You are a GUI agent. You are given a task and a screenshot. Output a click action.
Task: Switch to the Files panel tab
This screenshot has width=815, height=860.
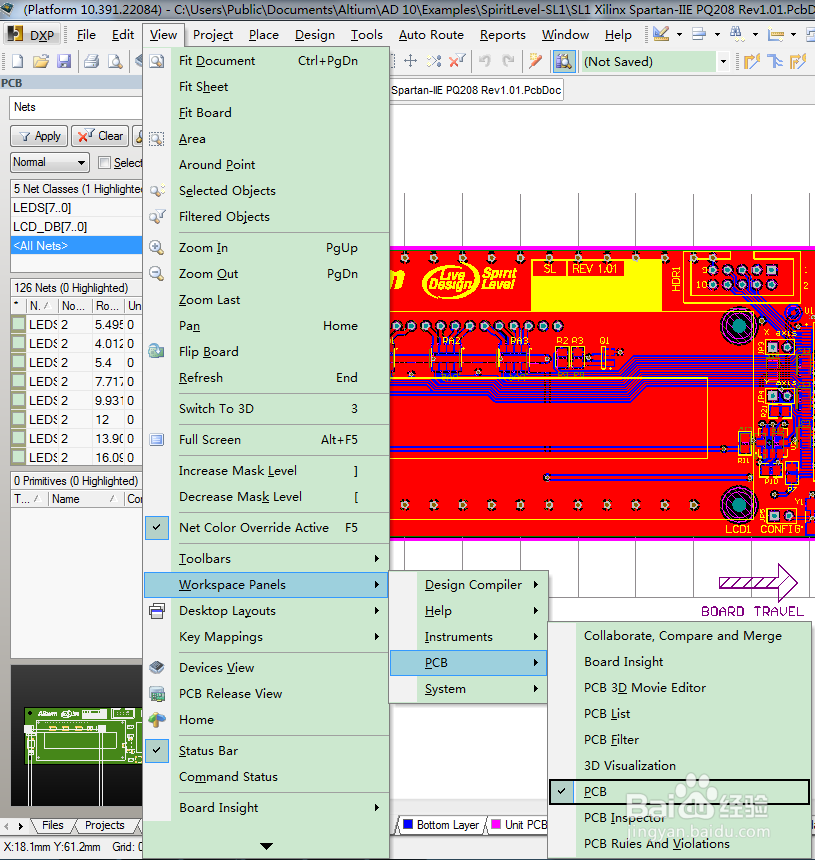click(x=53, y=825)
